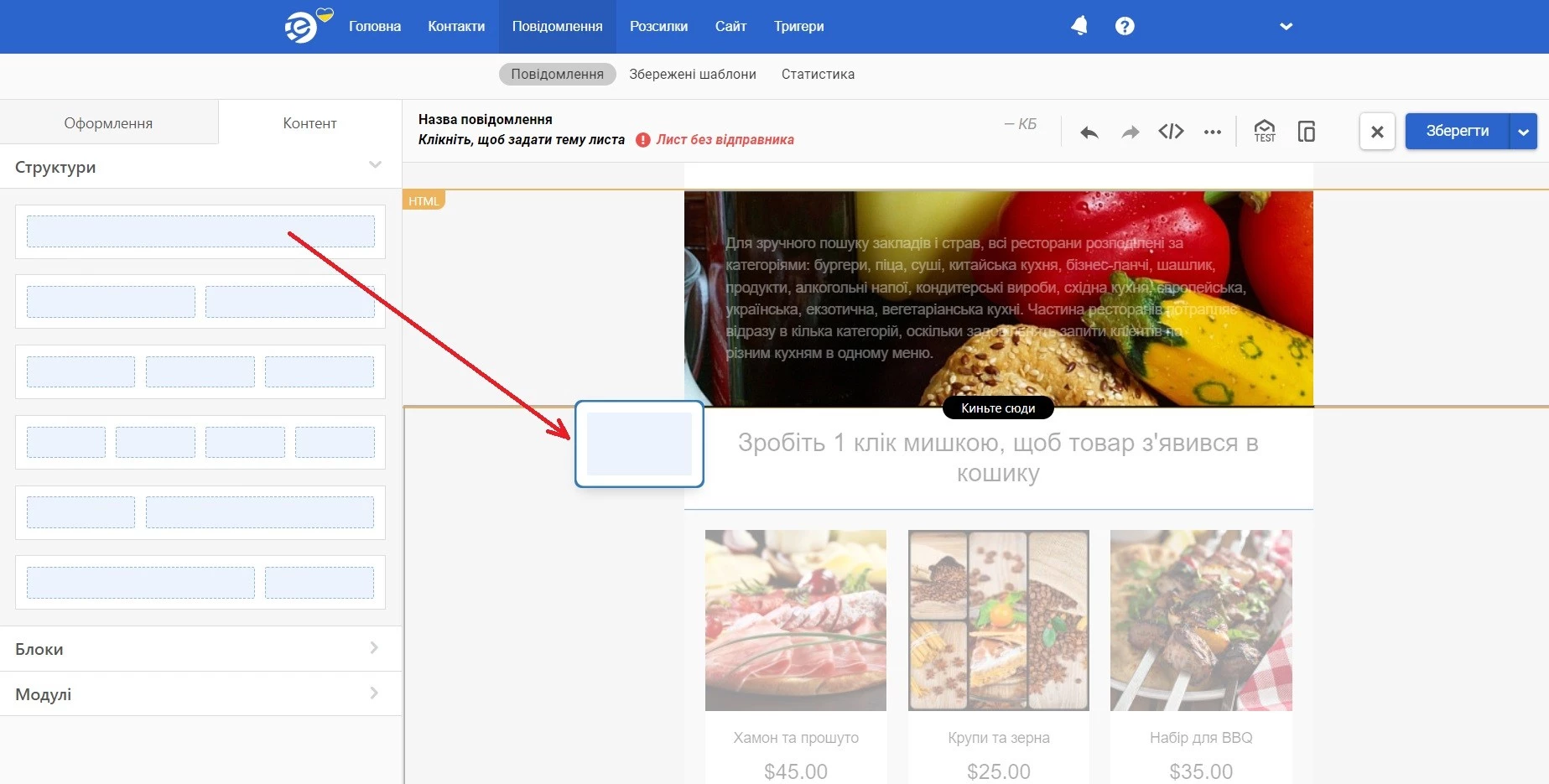Click the Крупи та зерна title
1549x784 pixels.
999,738
